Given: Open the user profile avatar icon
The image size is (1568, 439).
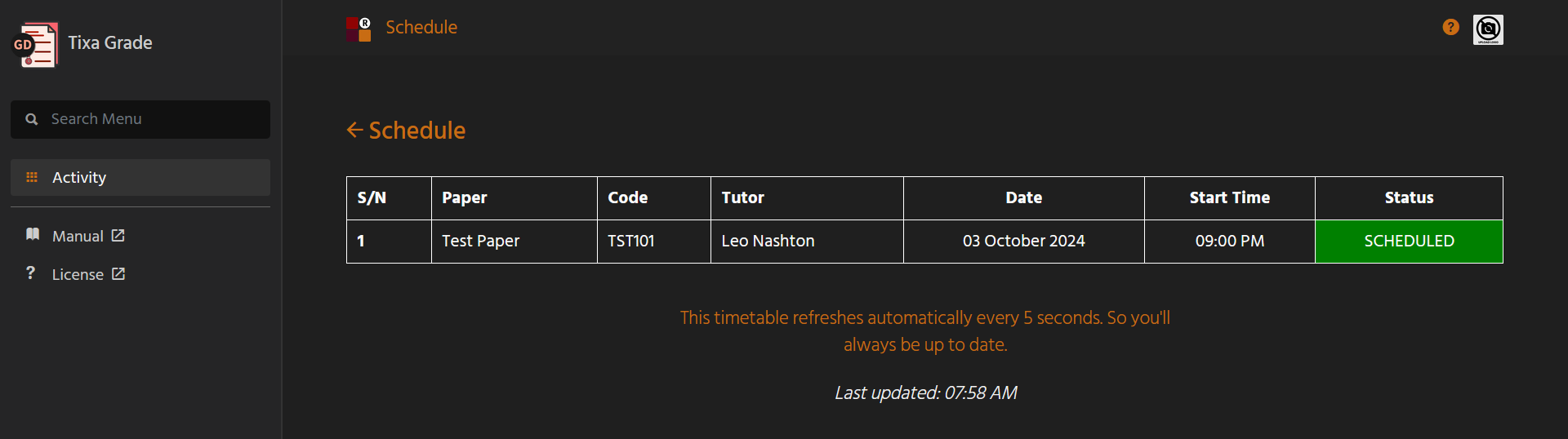Looking at the screenshot, I should point(1488,29).
